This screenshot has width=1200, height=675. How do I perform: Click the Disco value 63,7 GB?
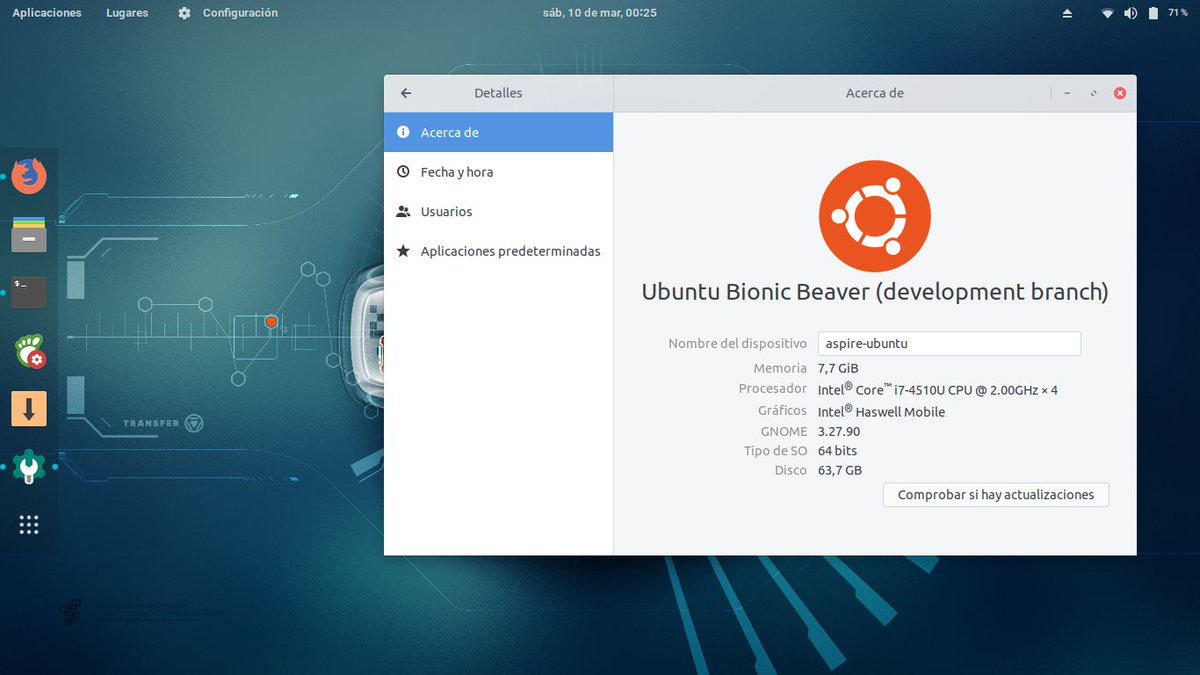click(840, 470)
